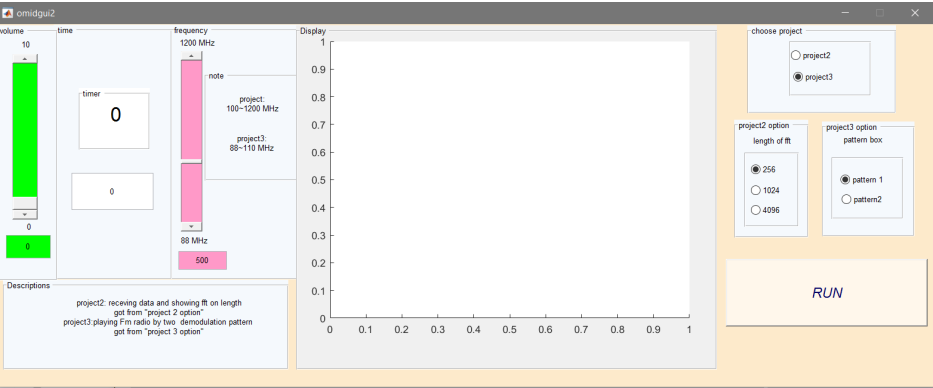
Task: Click the empty Display plot area
Action: click(510, 179)
